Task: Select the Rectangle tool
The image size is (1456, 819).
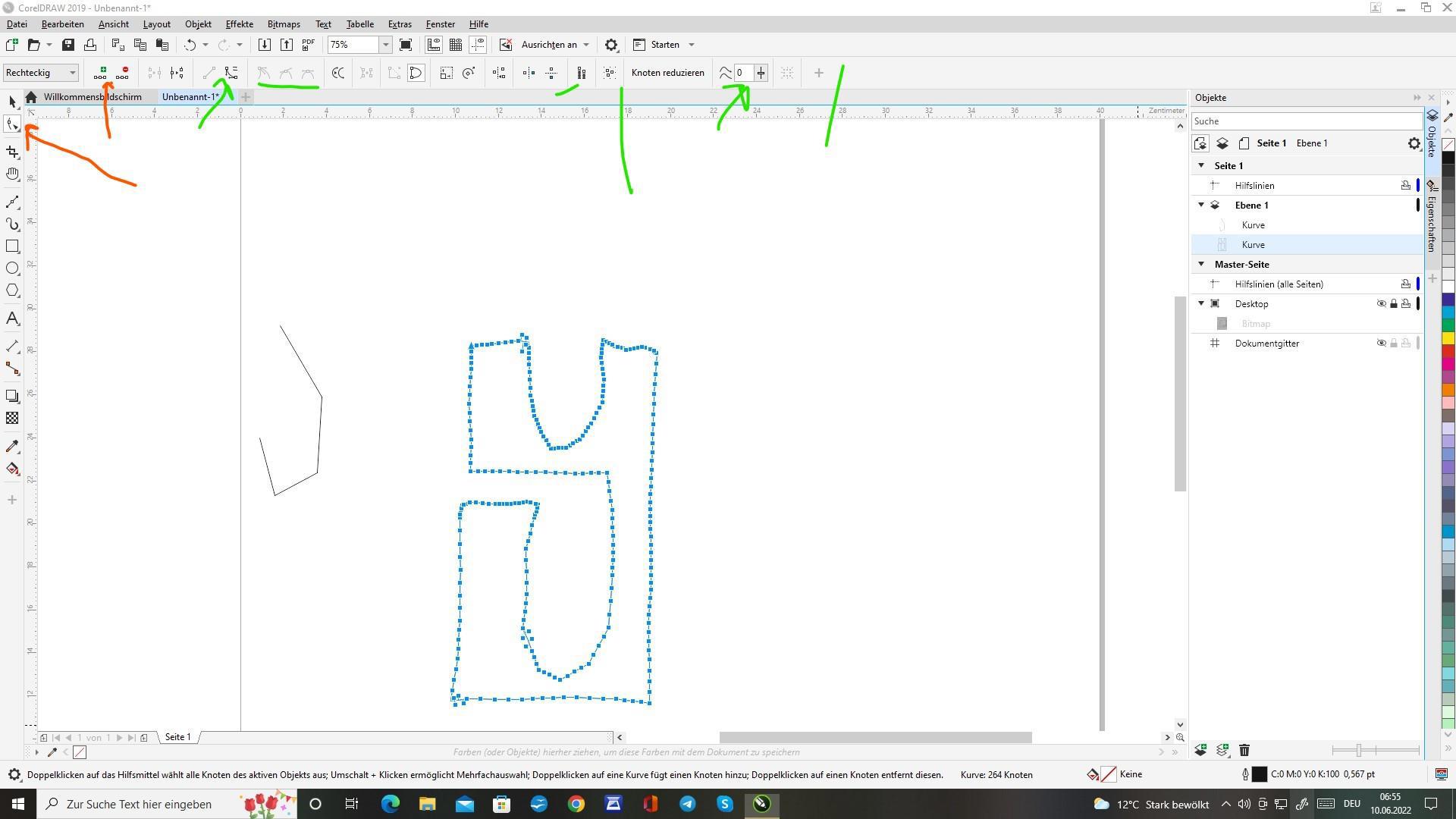Action: [12, 246]
